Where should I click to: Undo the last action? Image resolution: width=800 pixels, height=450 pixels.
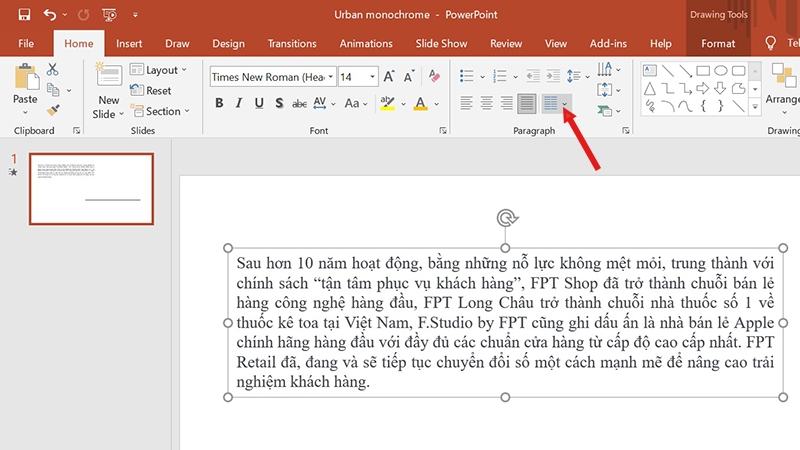click(x=49, y=15)
